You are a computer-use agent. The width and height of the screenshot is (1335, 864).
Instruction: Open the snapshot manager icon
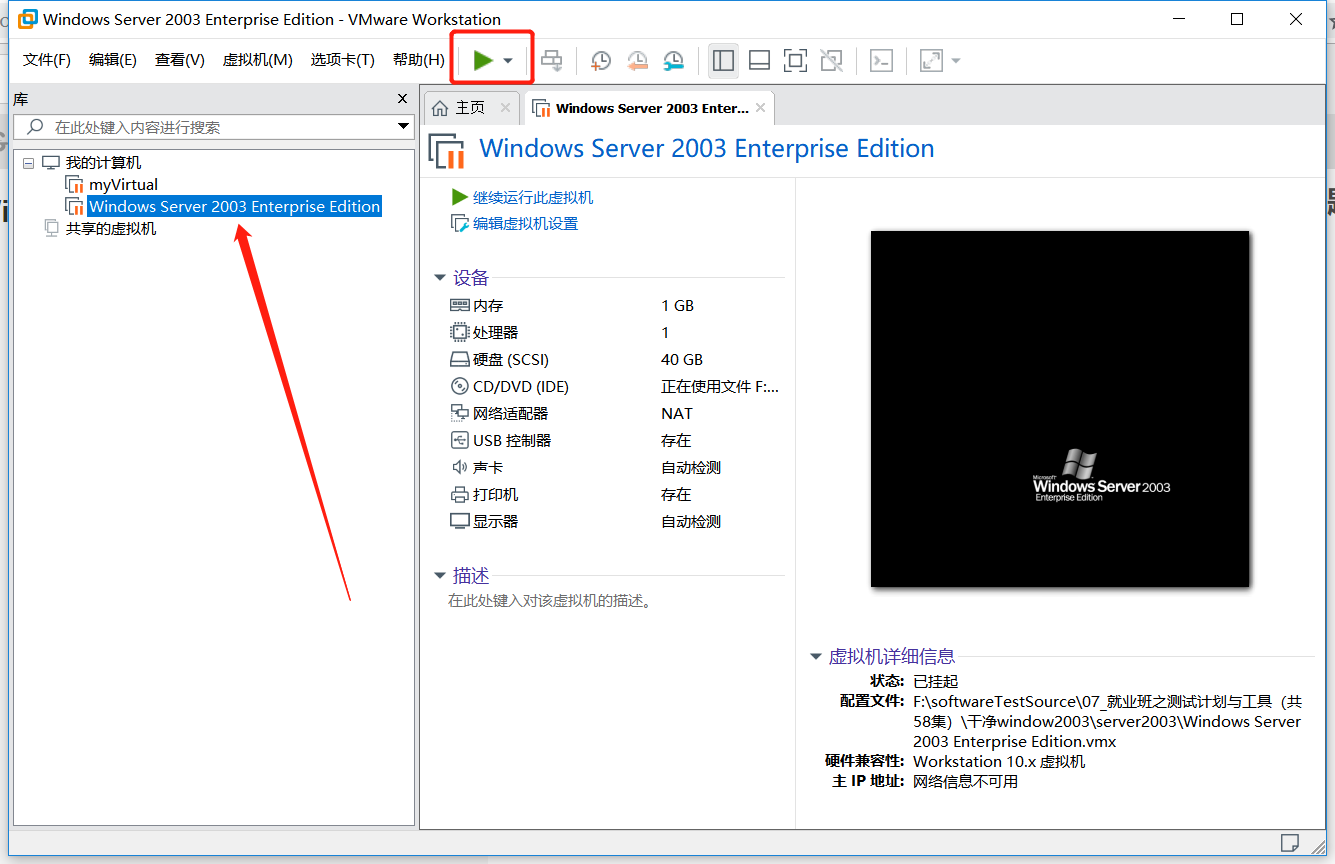[674, 61]
